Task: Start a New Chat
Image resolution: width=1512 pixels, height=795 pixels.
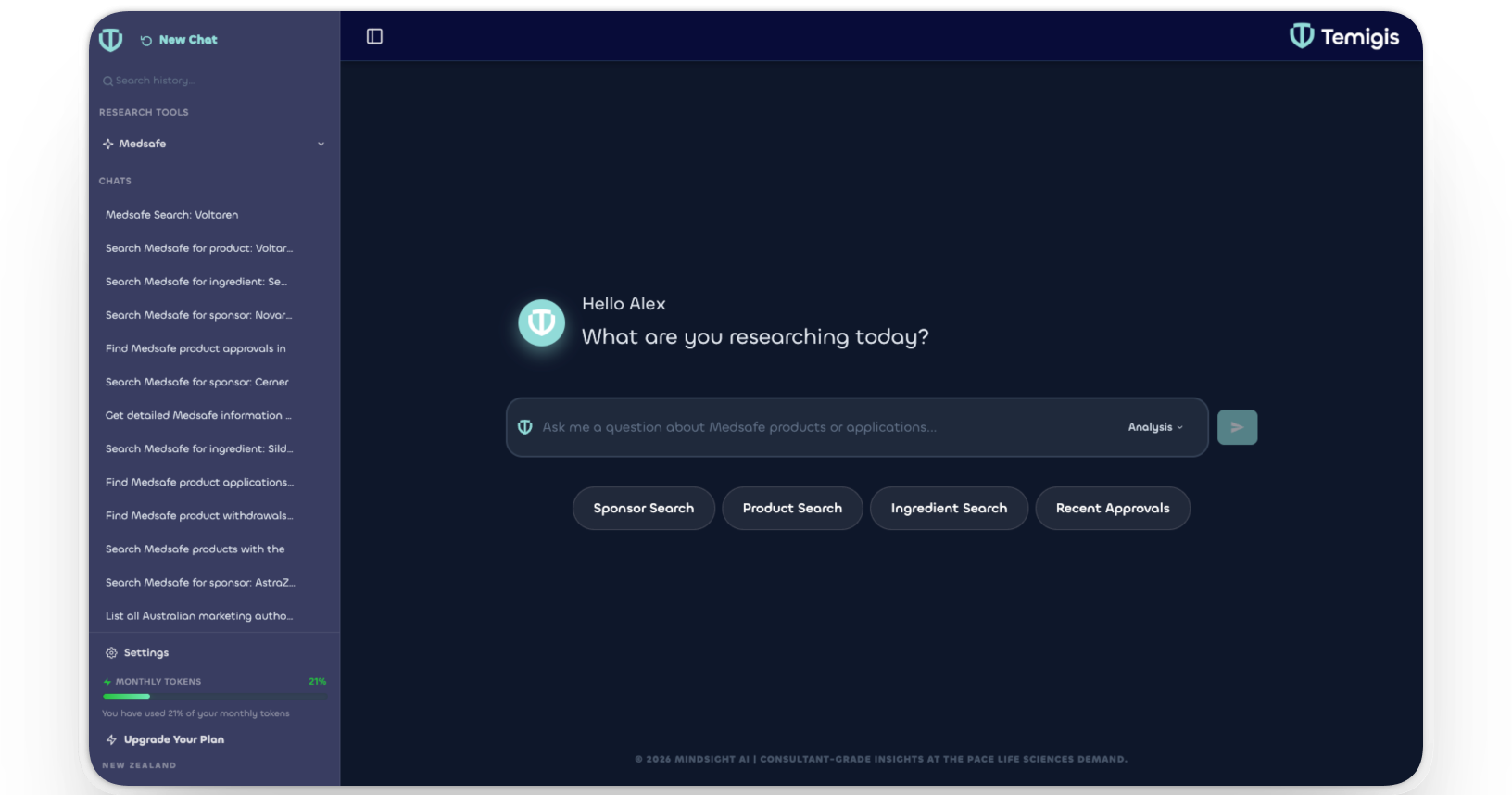Action: [179, 40]
